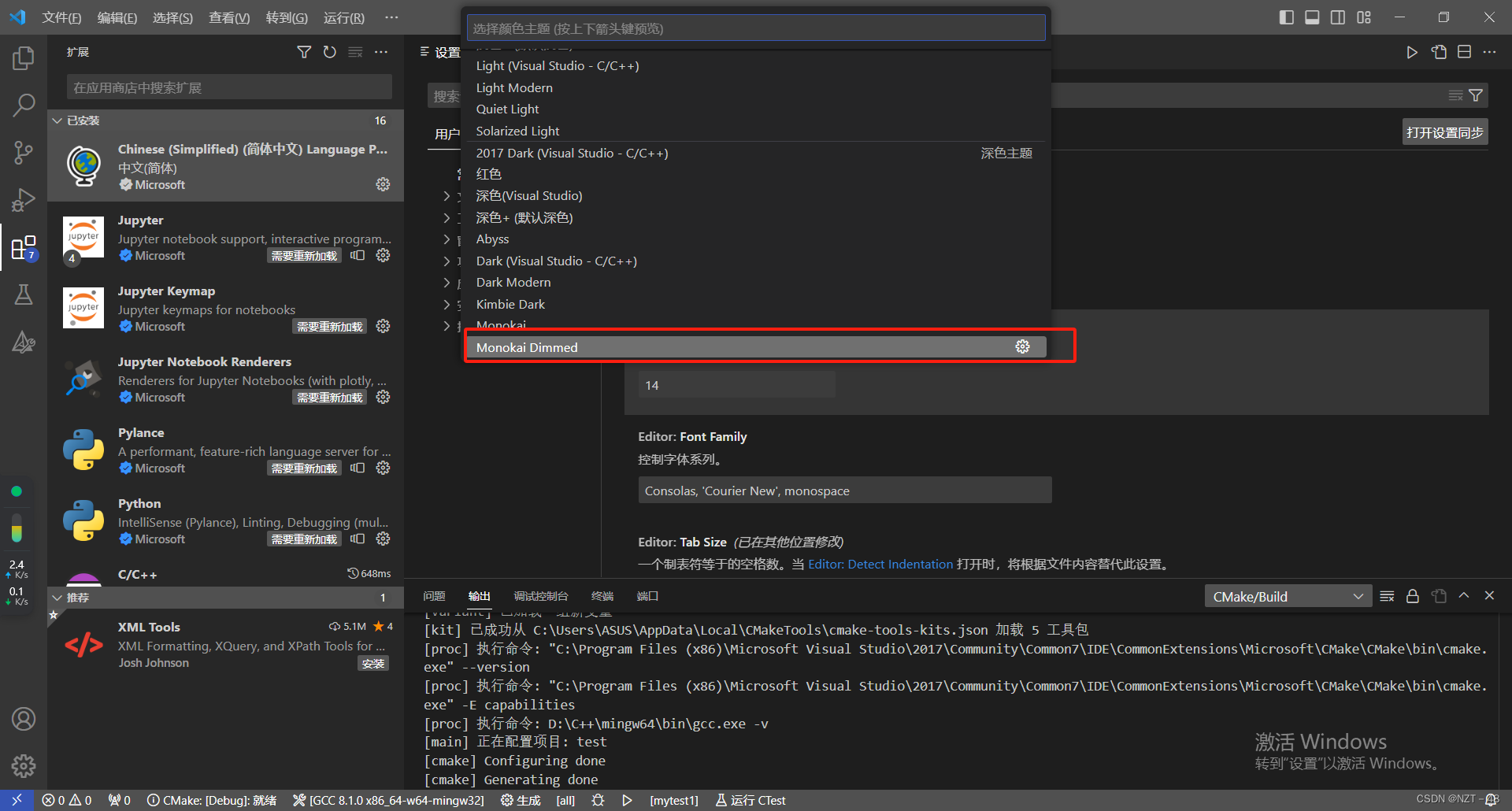Toggle Python extension sync icon
This screenshot has width=1512, height=811.
pyautogui.click(x=358, y=539)
